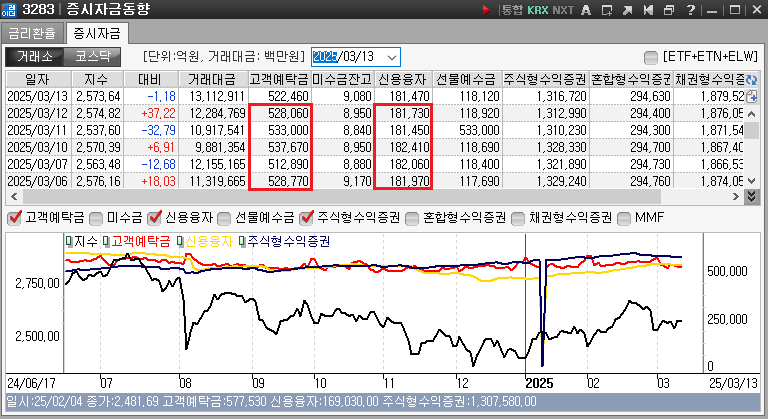Image resolution: width=768 pixels, height=419 pixels.
Task: Click the 거래대금 column header
Action: [212, 79]
